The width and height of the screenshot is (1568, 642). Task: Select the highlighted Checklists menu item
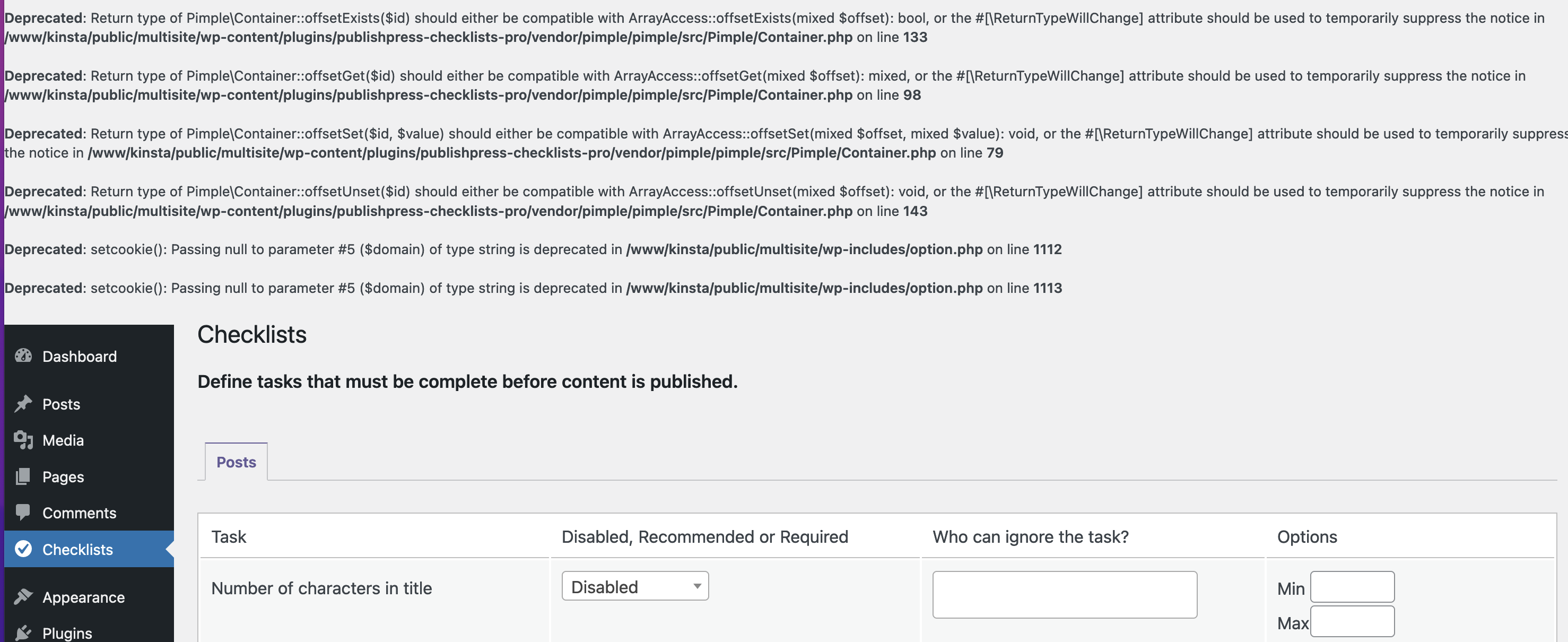(x=77, y=548)
